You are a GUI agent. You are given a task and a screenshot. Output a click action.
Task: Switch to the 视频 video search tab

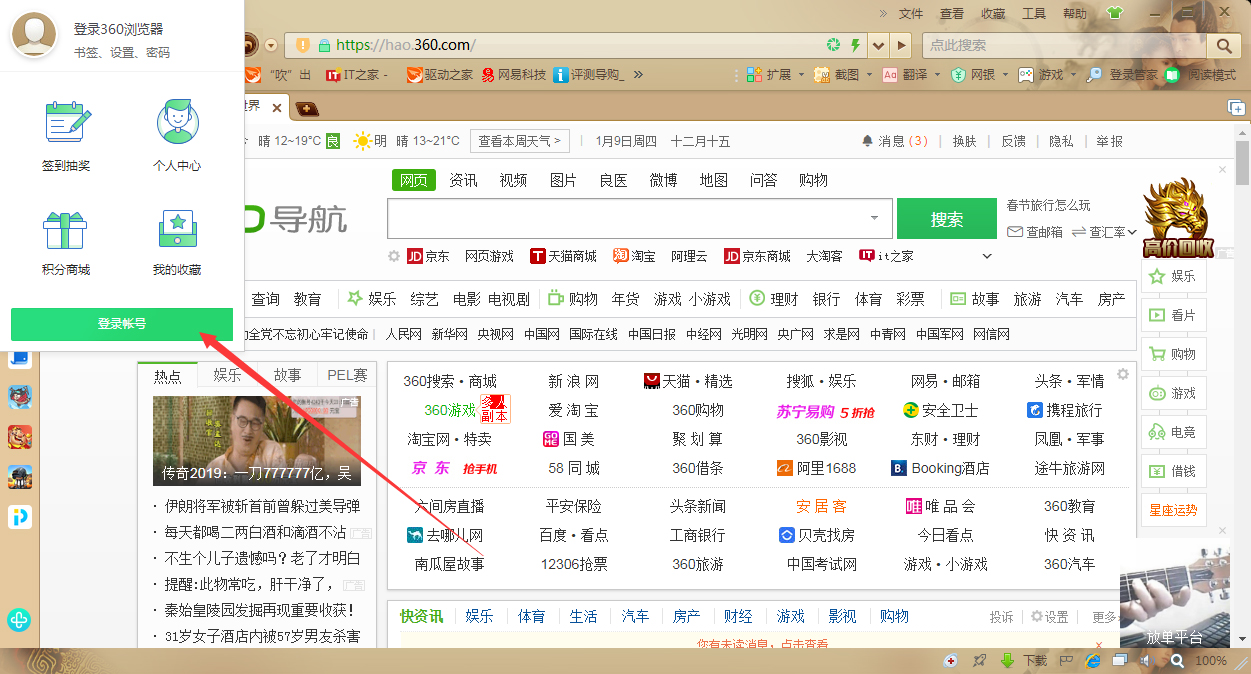click(511, 180)
